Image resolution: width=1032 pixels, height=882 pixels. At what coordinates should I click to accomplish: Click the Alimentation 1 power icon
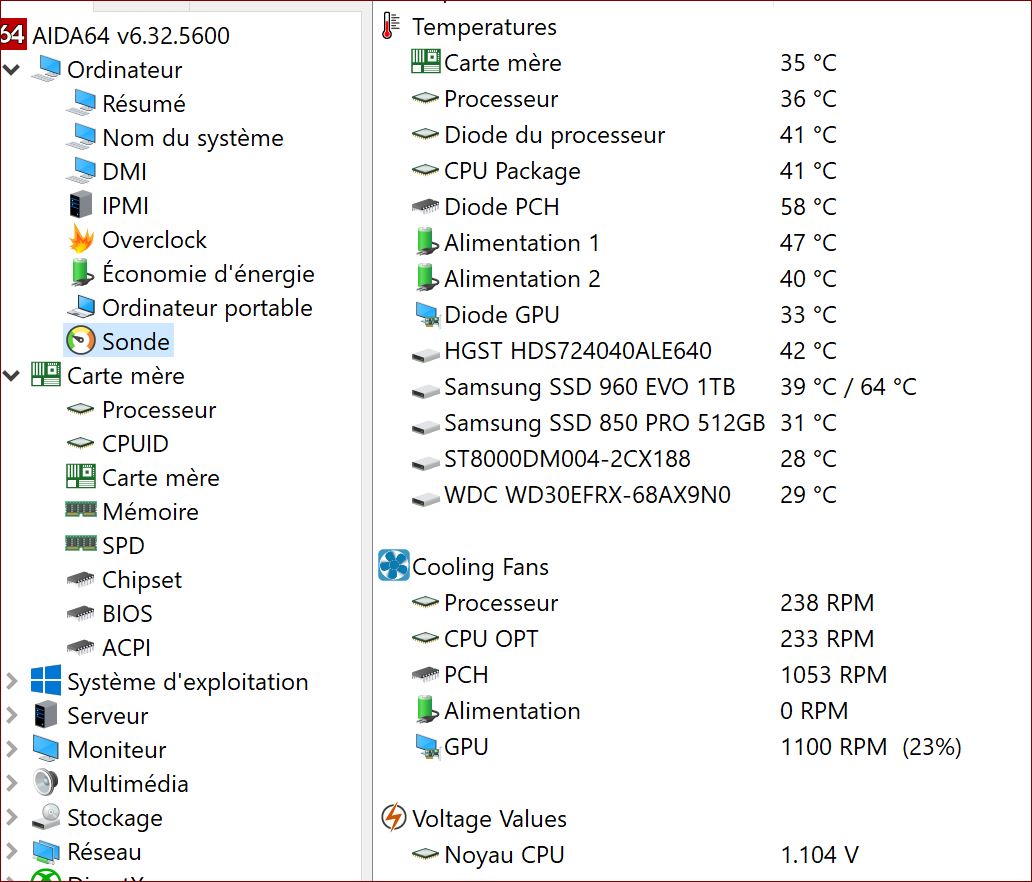(x=427, y=242)
